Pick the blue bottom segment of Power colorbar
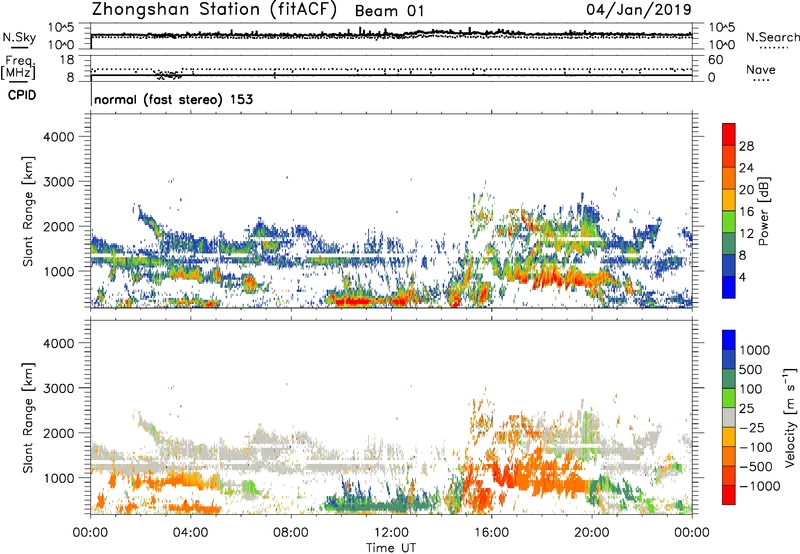This screenshot has height=554, width=800. click(729, 287)
